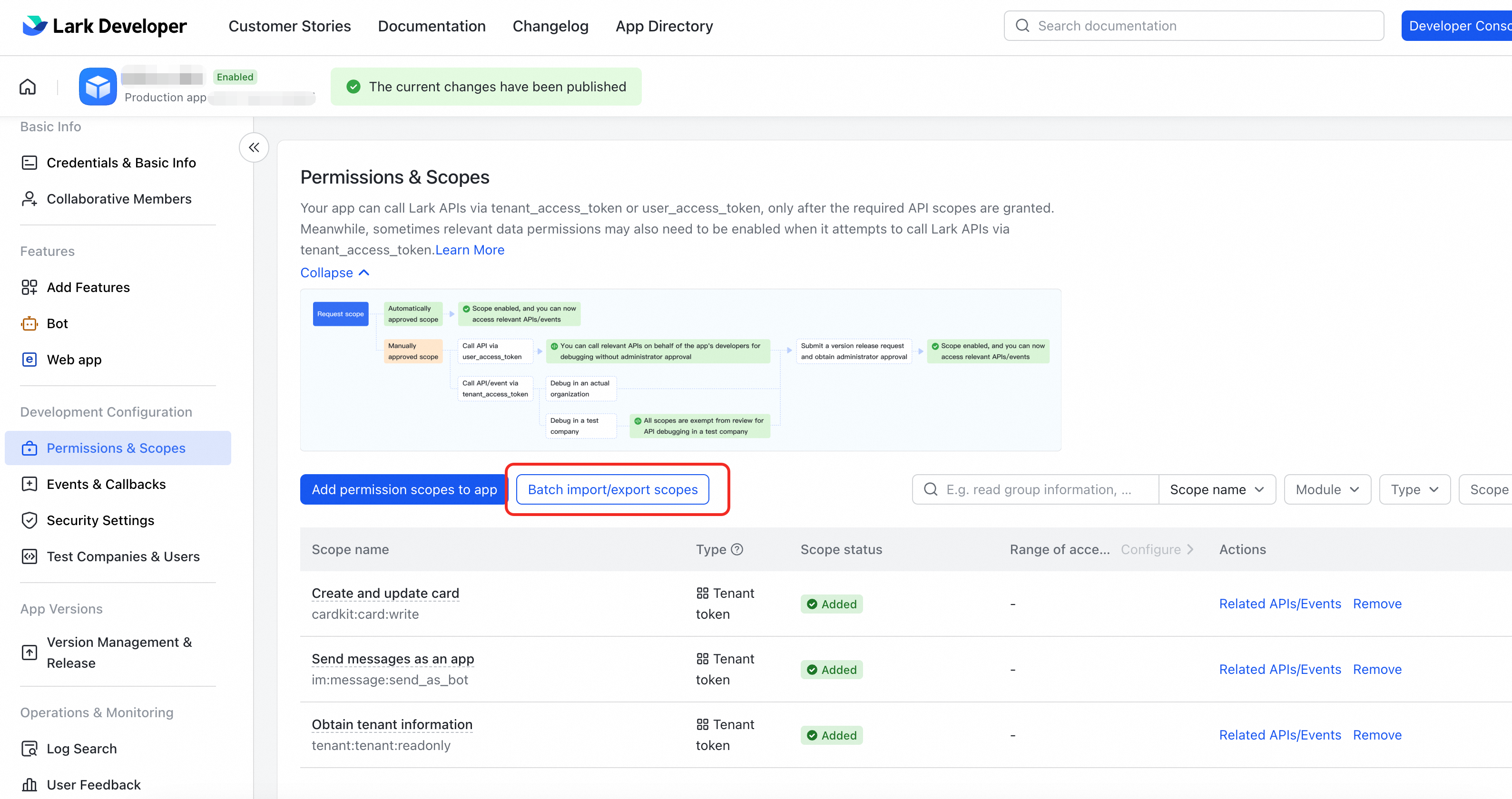Screen dimensions: 1512x799
Task: Click the Security Settings shield icon
Action: click(29, 520)
